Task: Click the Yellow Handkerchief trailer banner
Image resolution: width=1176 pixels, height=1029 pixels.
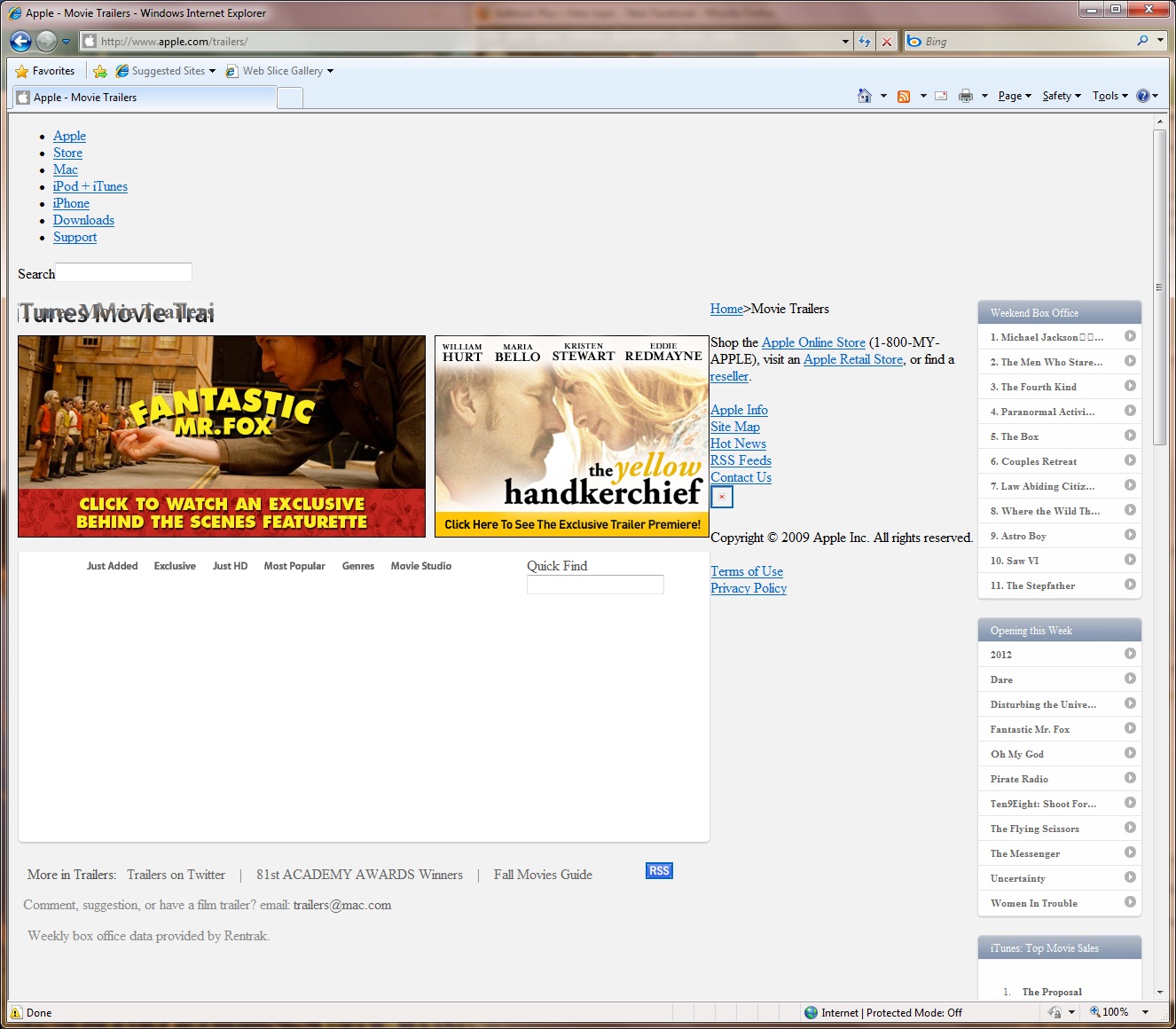Action: [572, 436]
